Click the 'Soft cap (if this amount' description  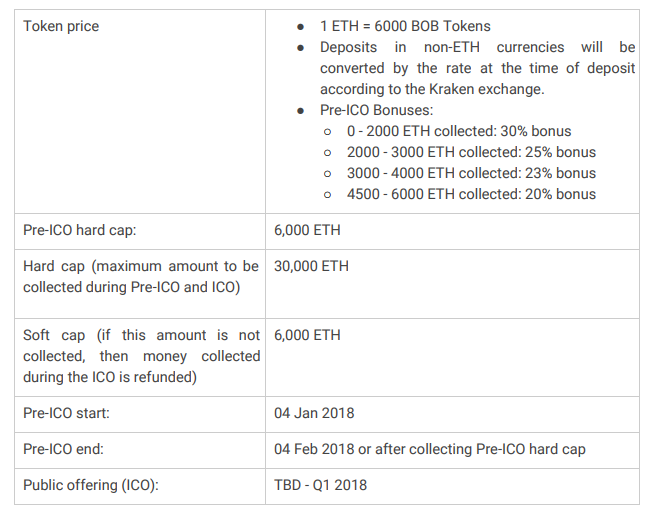(x=141, y=356)
